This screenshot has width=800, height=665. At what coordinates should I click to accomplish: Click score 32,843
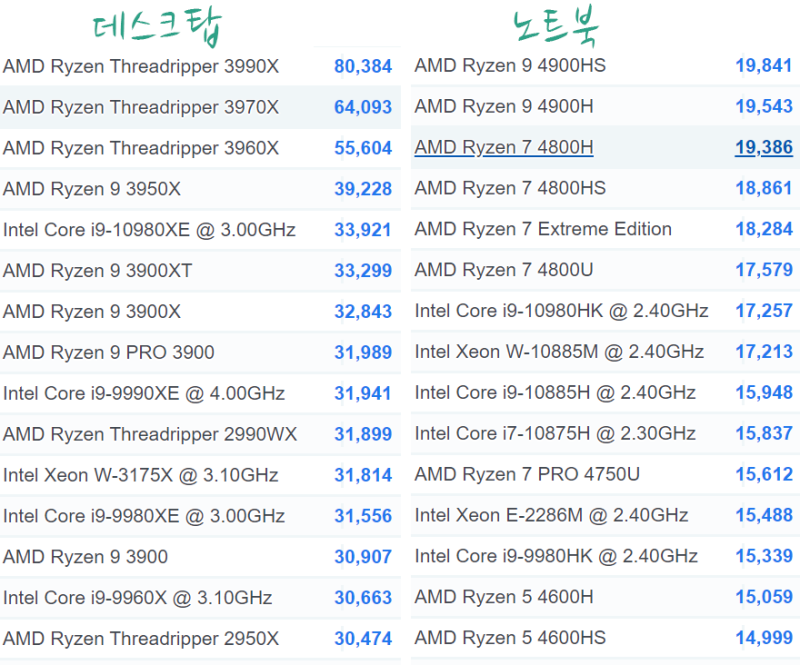point(363,311)
